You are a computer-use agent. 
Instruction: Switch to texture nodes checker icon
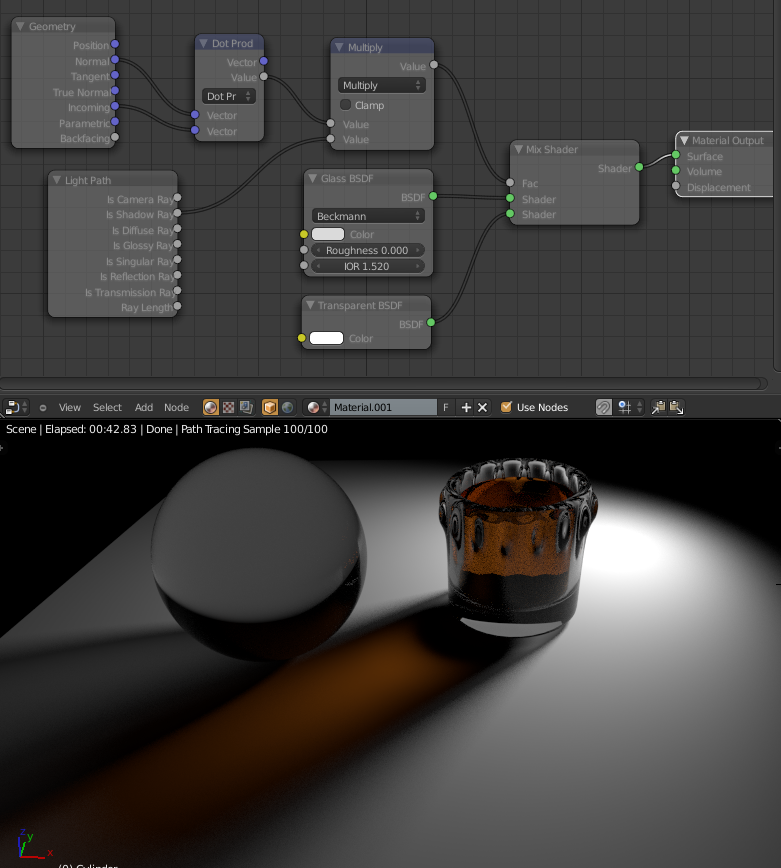coord(229,407)
